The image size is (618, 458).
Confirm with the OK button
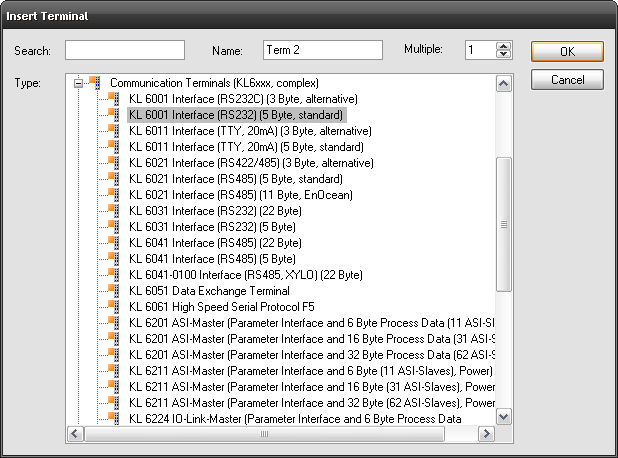(567, 51)
